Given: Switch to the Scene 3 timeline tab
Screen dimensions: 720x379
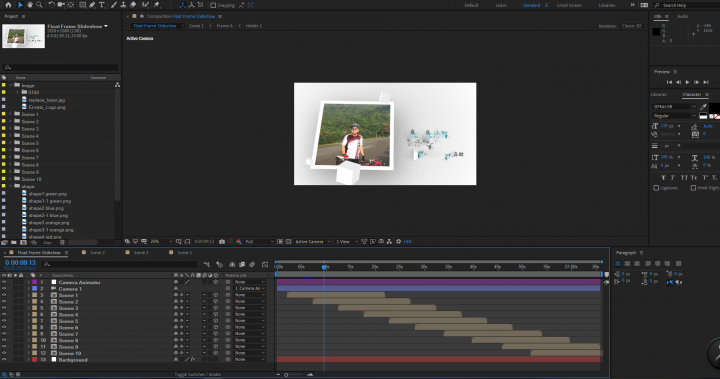Looking at the screenshot, I should pyautogui.click(x=141, y=253).
